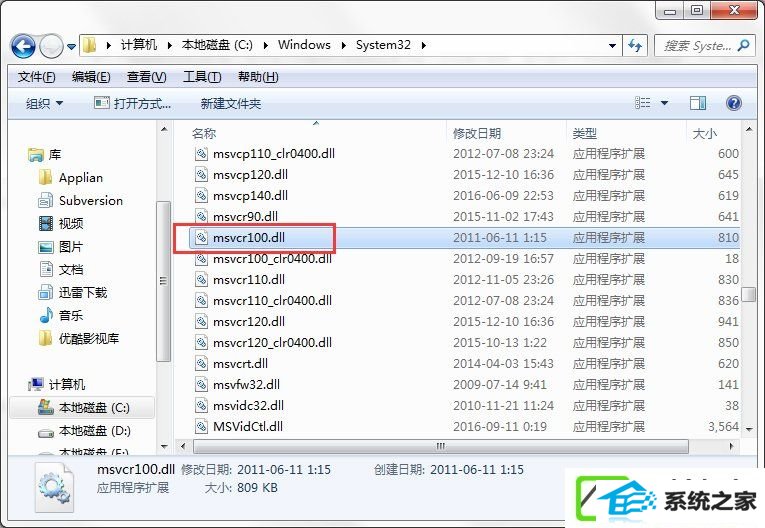
Task: Click the refresh icon beside address bar
Action: pos(635,46)
